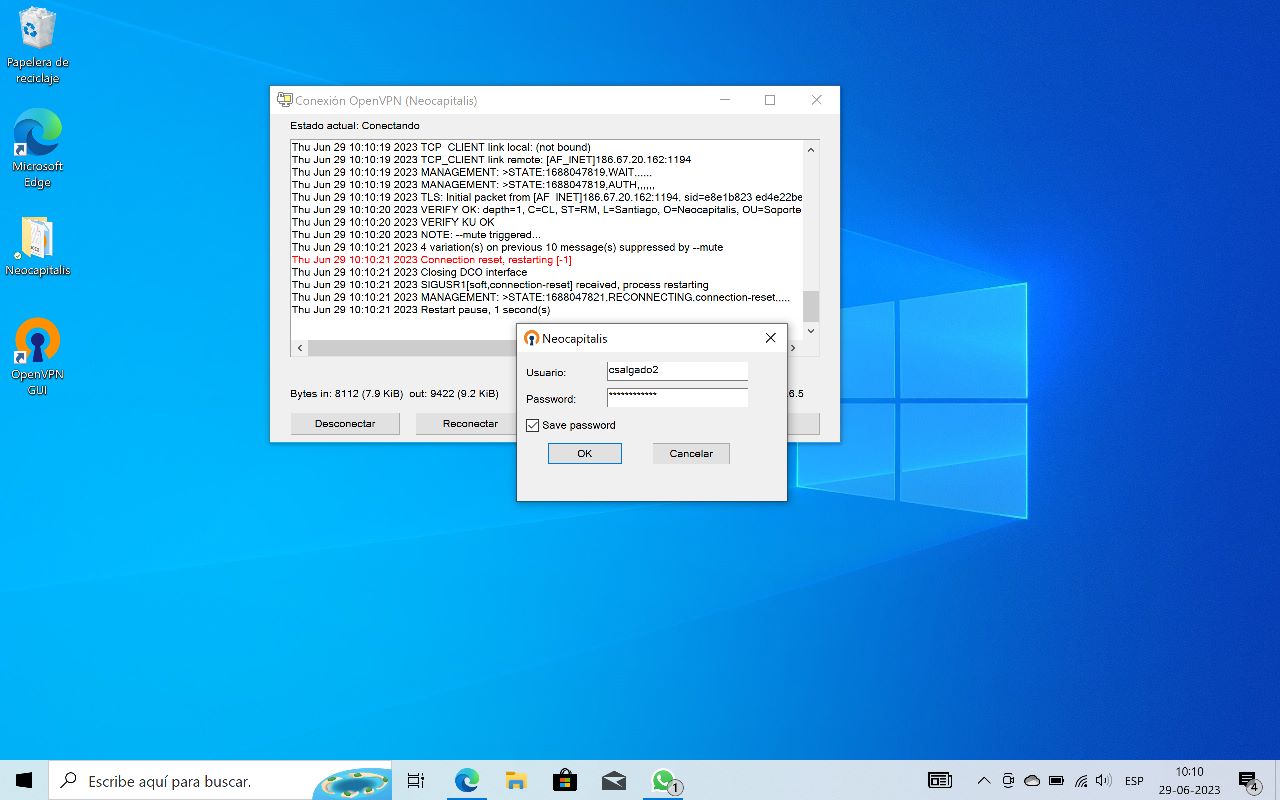Click the Cancelar button in Neocapitalis dialog
Image resolution: width=1280 pixels, height=800 pixels.
(x=691, y=453)
